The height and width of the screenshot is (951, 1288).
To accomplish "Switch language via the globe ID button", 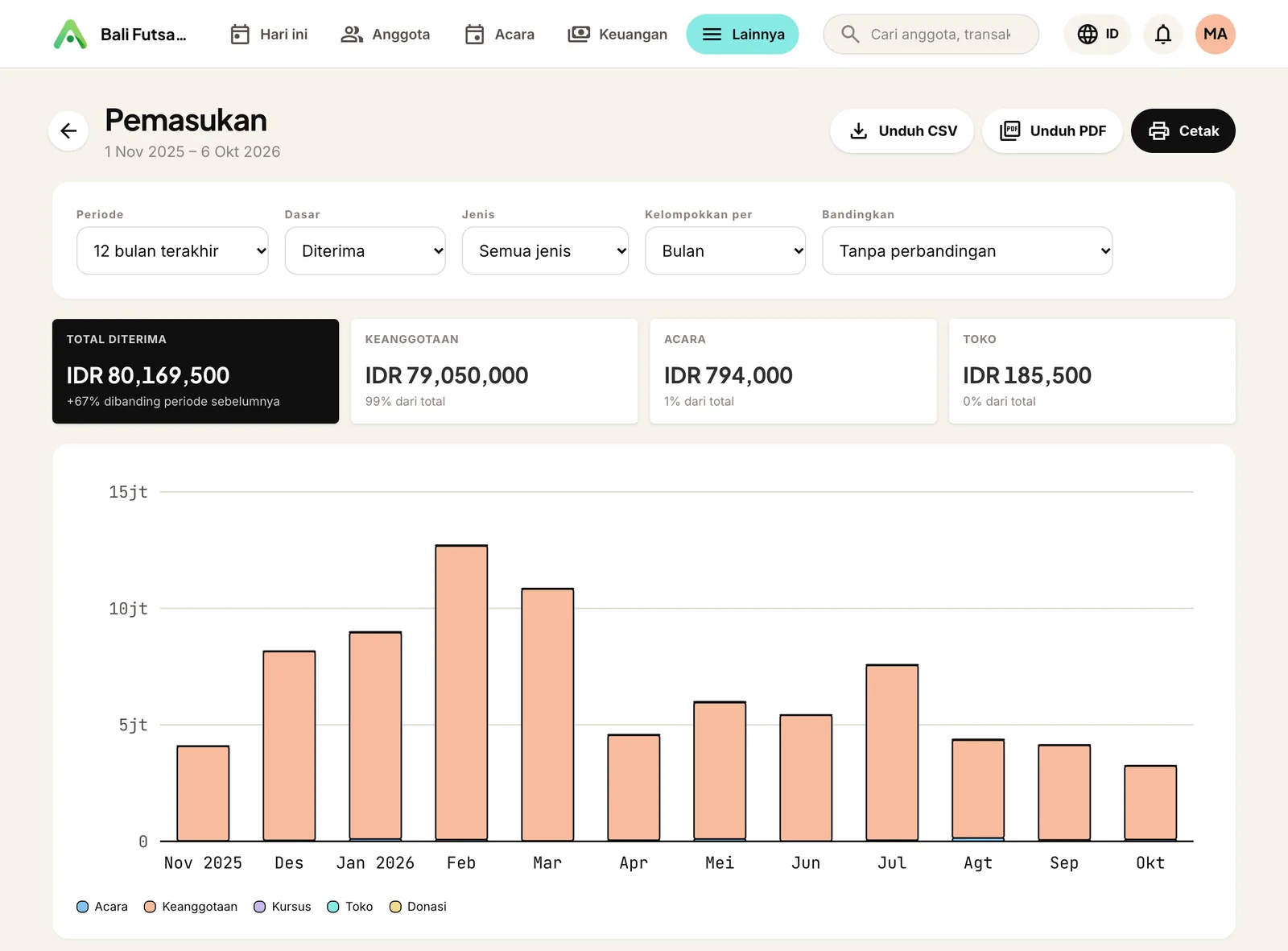I will 1097,34.
